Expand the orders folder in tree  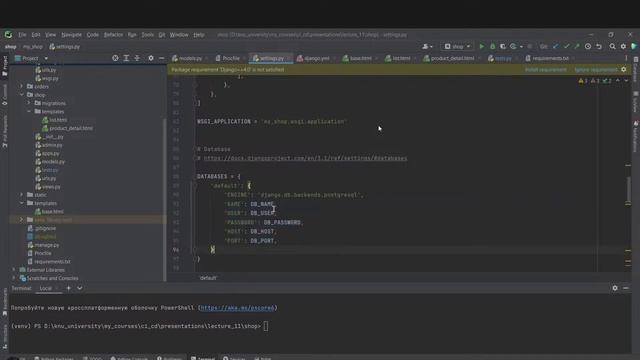22,87
